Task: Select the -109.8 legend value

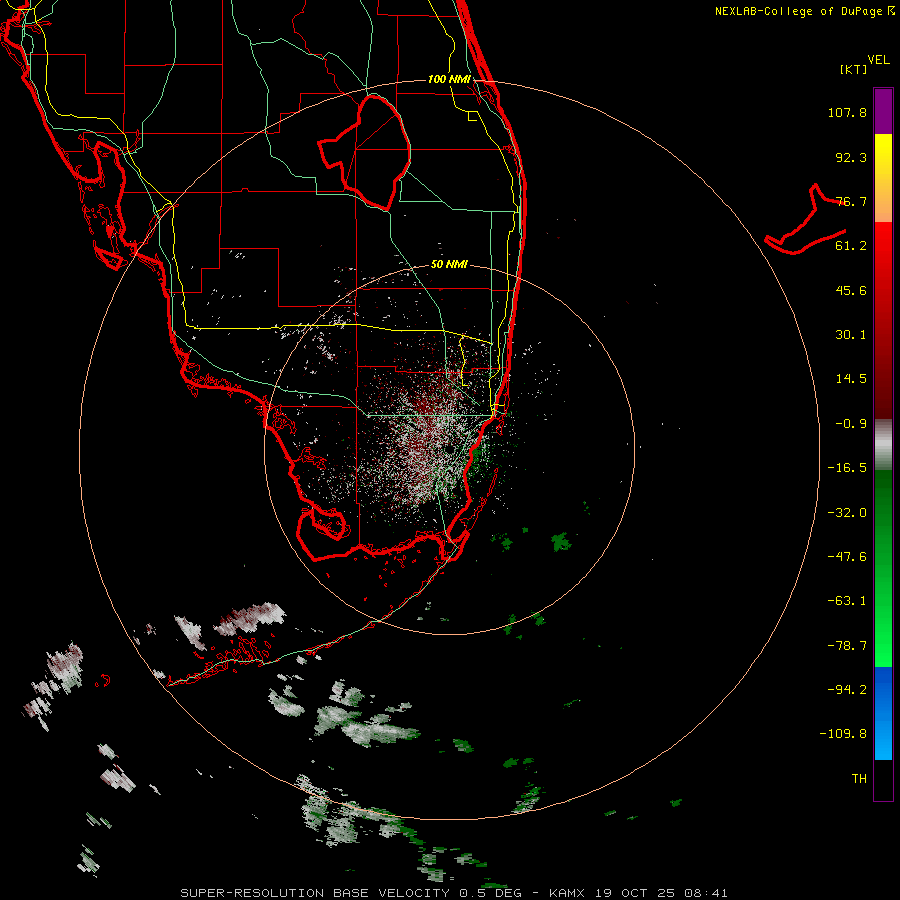Action: (x=844, y=734)
